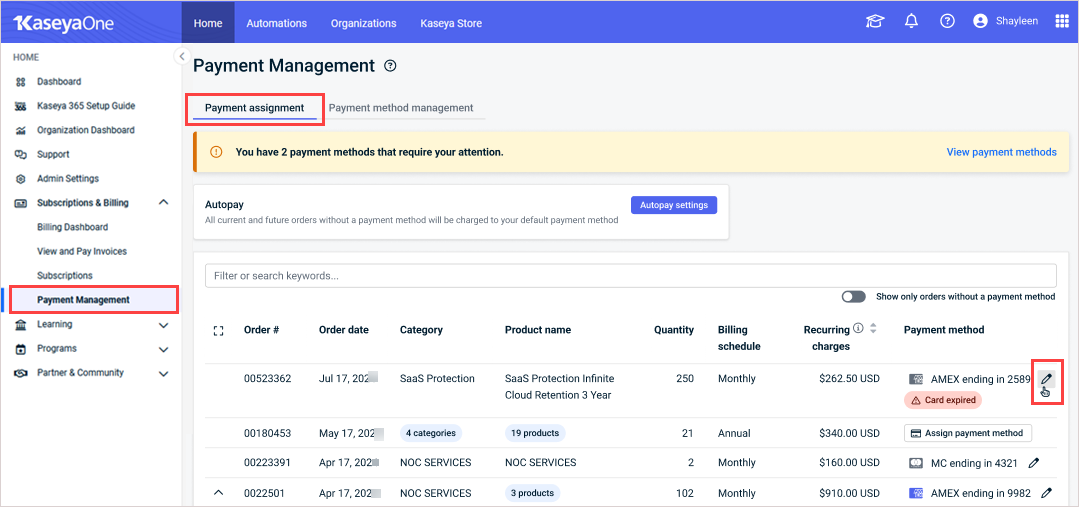Open the Shayleen user account menu
The height and width of the screenshot is (507, 1079).
click(x=1005, y=22)
